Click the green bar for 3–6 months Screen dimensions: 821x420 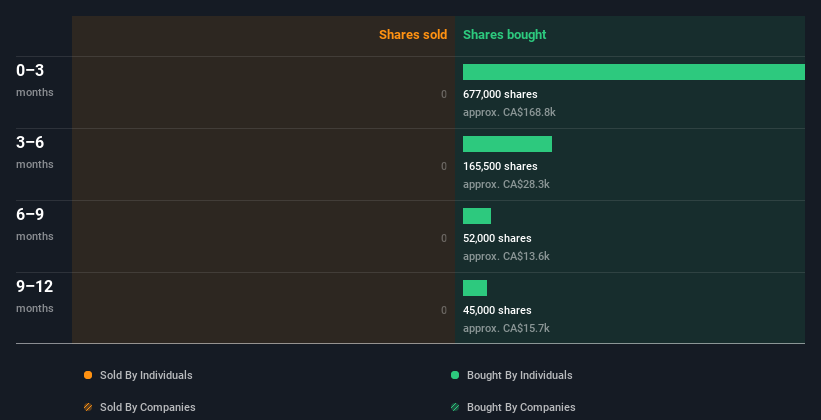click(507, 144)
